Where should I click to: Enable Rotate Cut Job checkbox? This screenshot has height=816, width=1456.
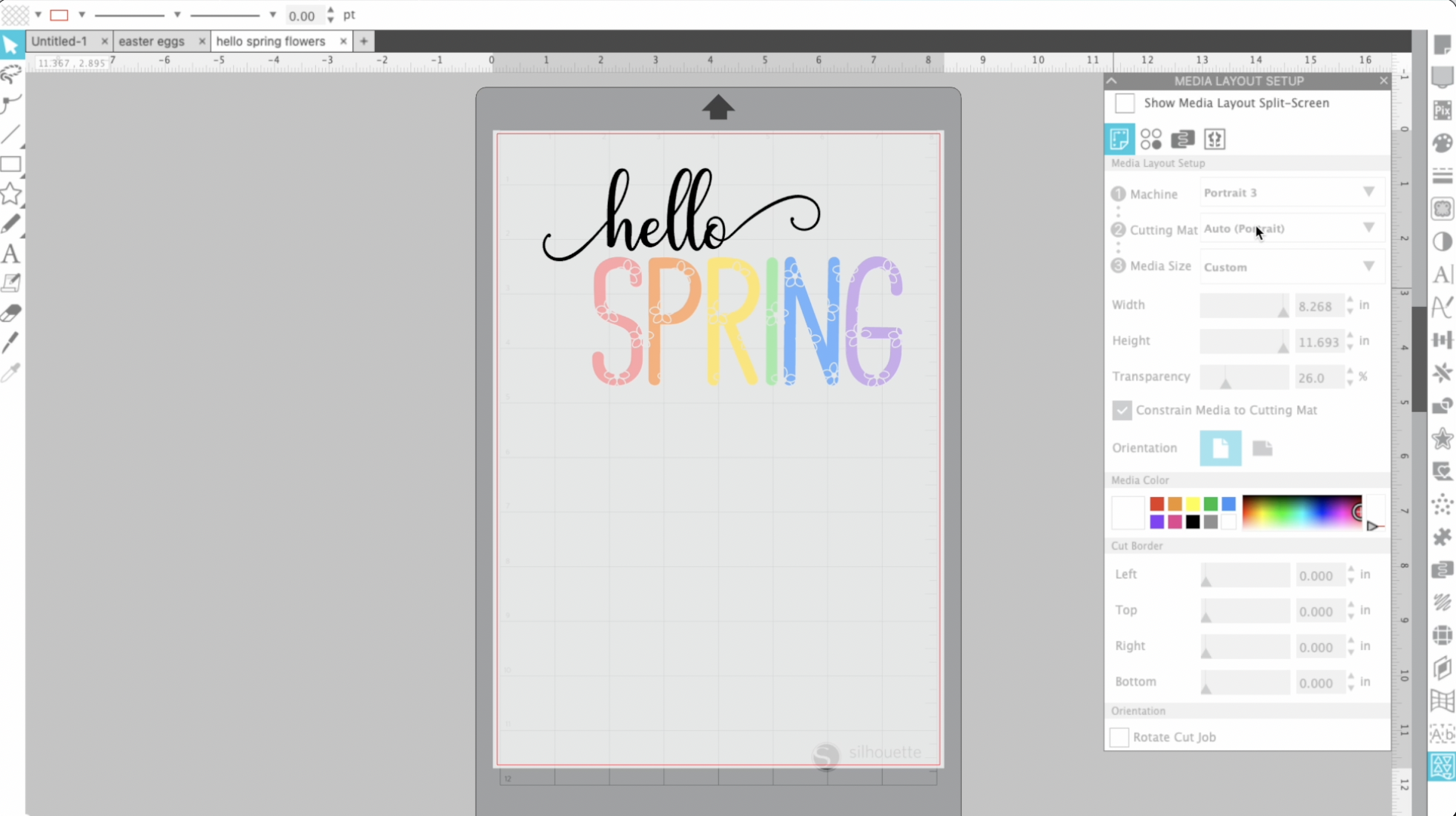[1119, 737]
